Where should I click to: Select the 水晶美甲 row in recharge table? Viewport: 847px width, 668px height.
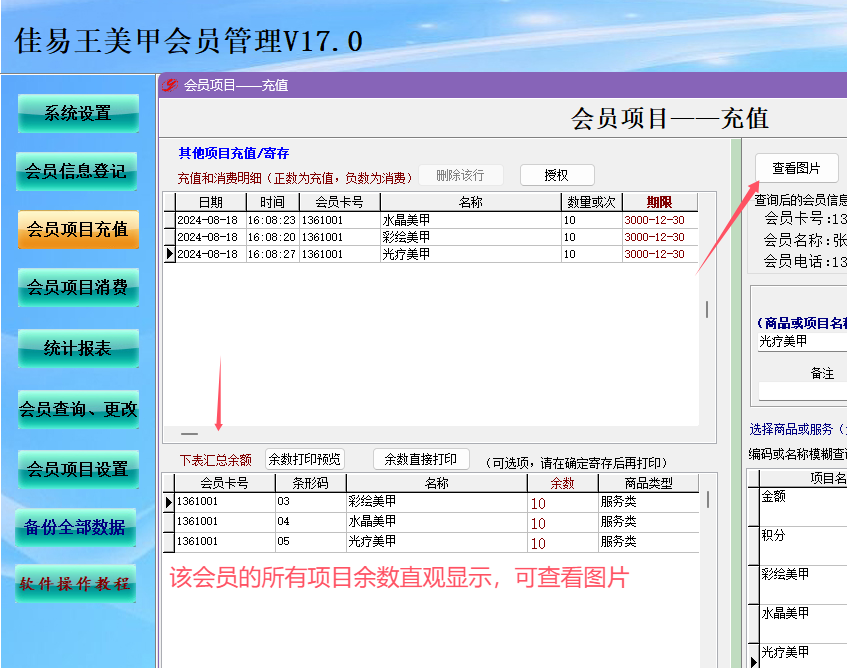tap(431, 220)
